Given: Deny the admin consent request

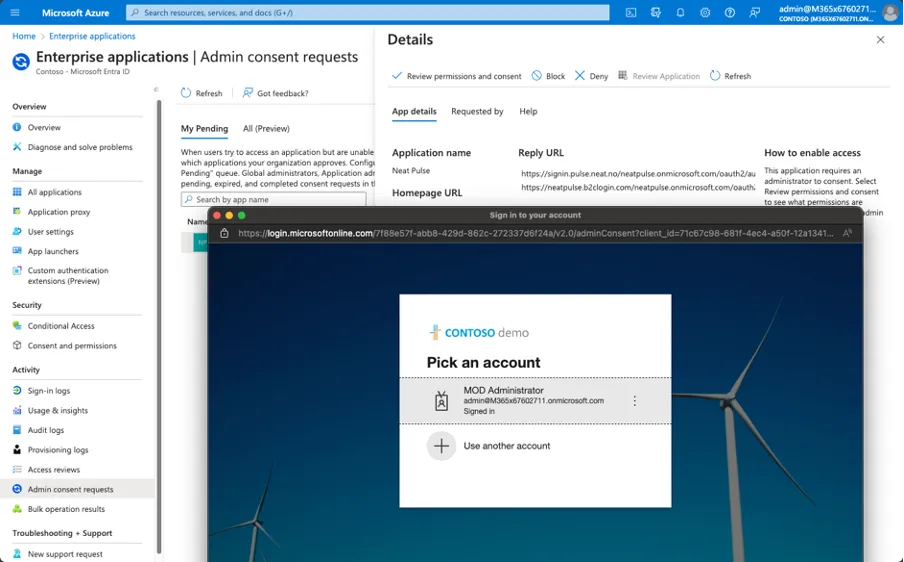Looking at the screenshot, I should pos(591,76).
